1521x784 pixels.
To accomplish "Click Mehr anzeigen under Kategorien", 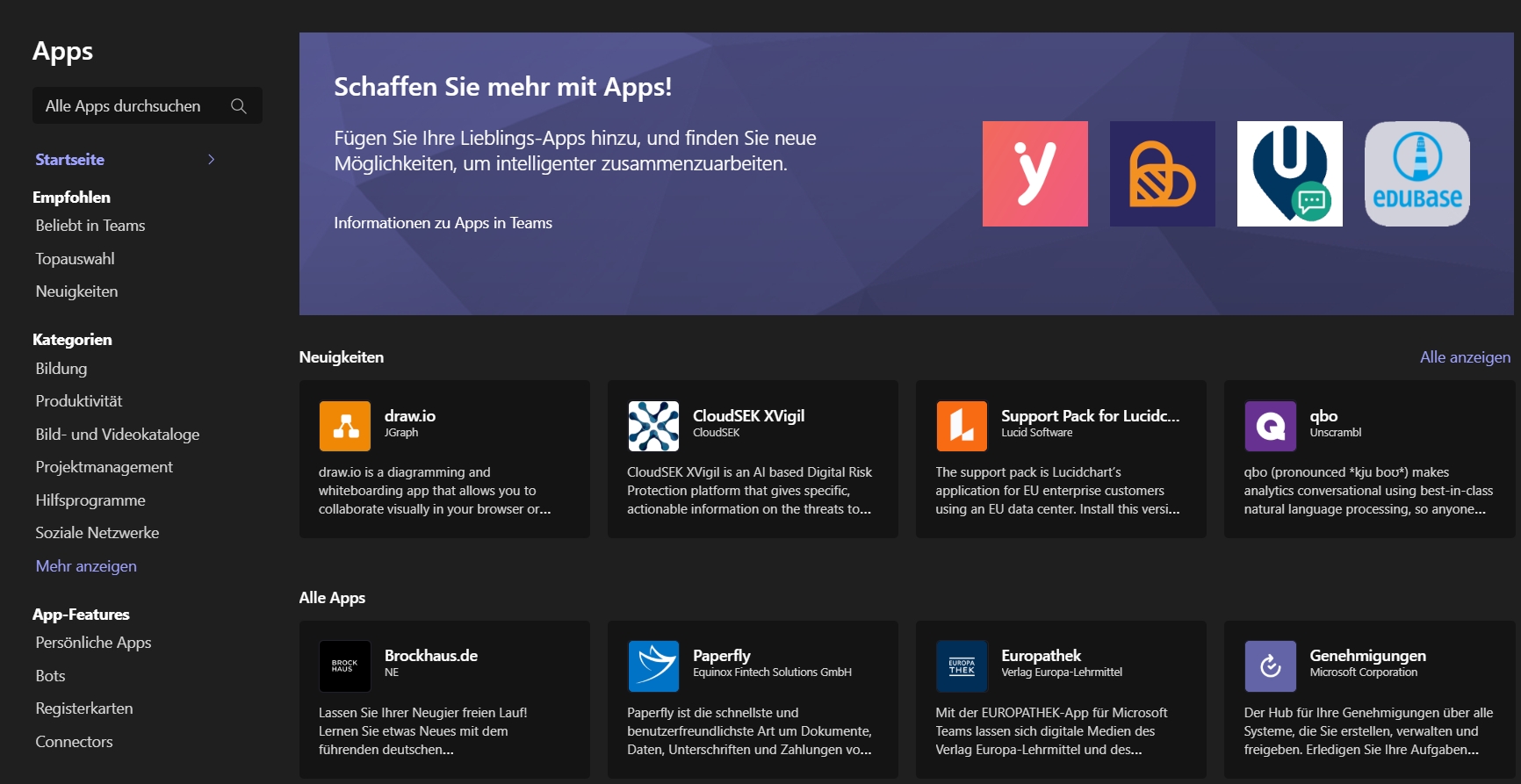I will [86, 566].
